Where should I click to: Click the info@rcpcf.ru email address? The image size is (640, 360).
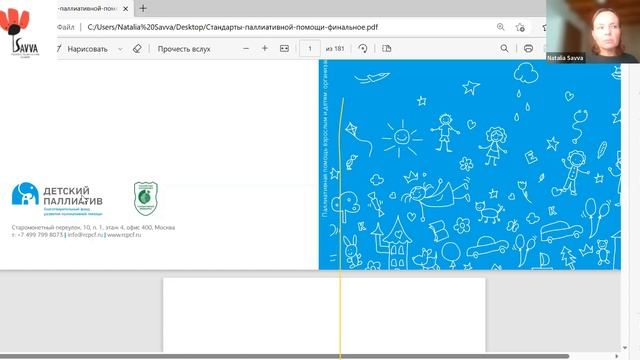click(85, 235)
